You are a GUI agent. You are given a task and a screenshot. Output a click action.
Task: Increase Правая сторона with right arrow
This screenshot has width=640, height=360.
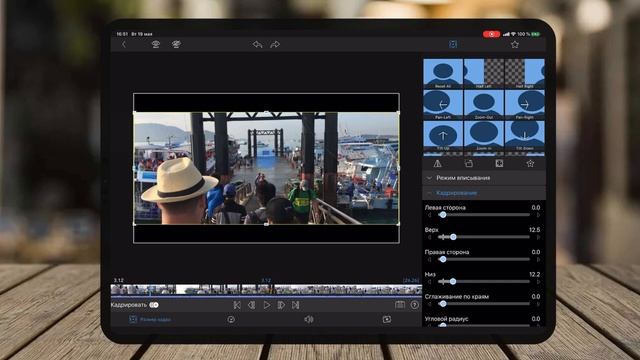click(x=538, y=259)
